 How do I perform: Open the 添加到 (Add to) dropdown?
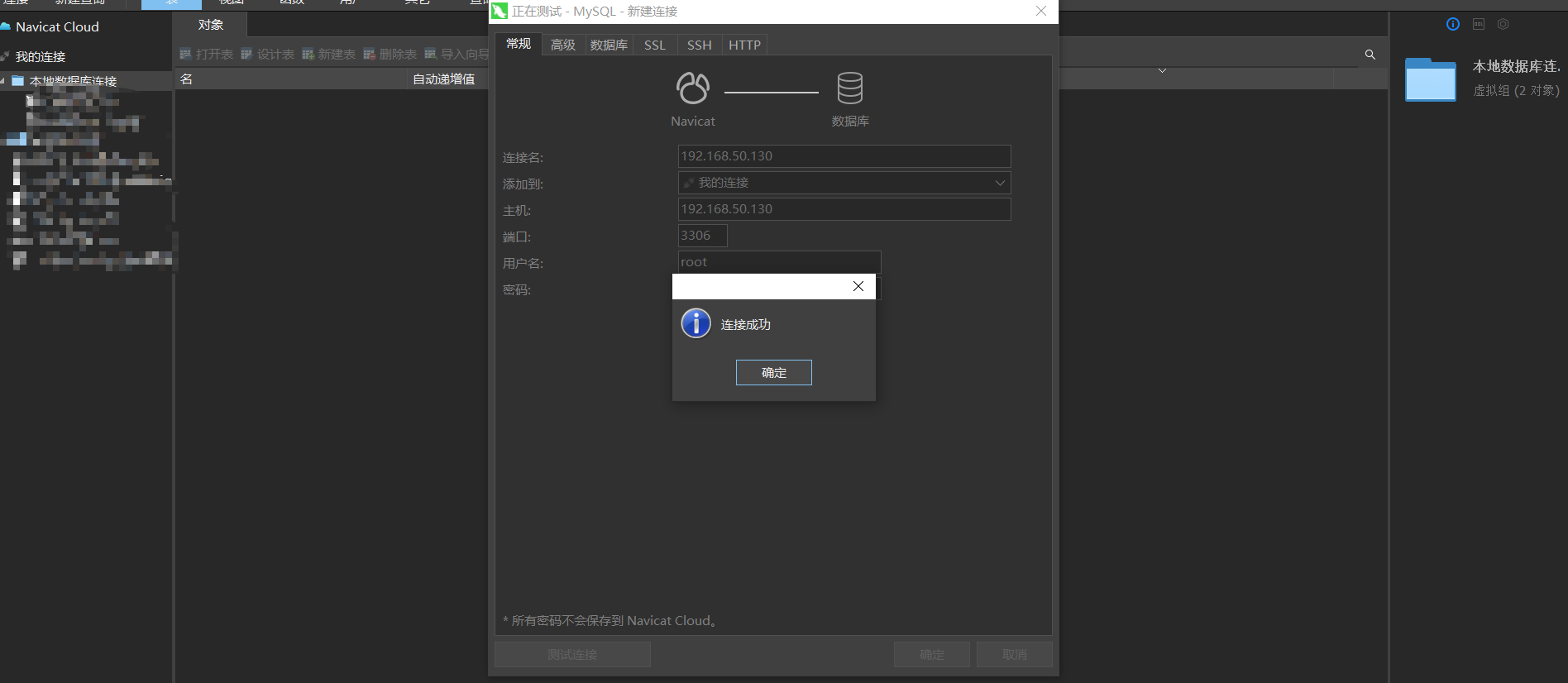(x=844, y=183)
